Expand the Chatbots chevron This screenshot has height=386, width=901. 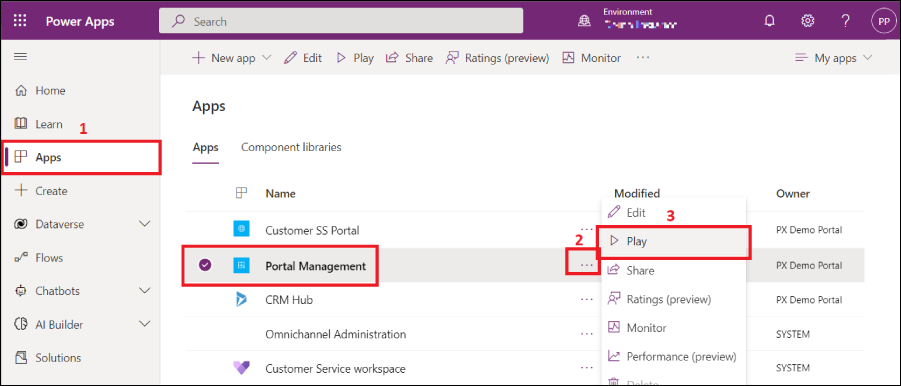coord(145,291)
